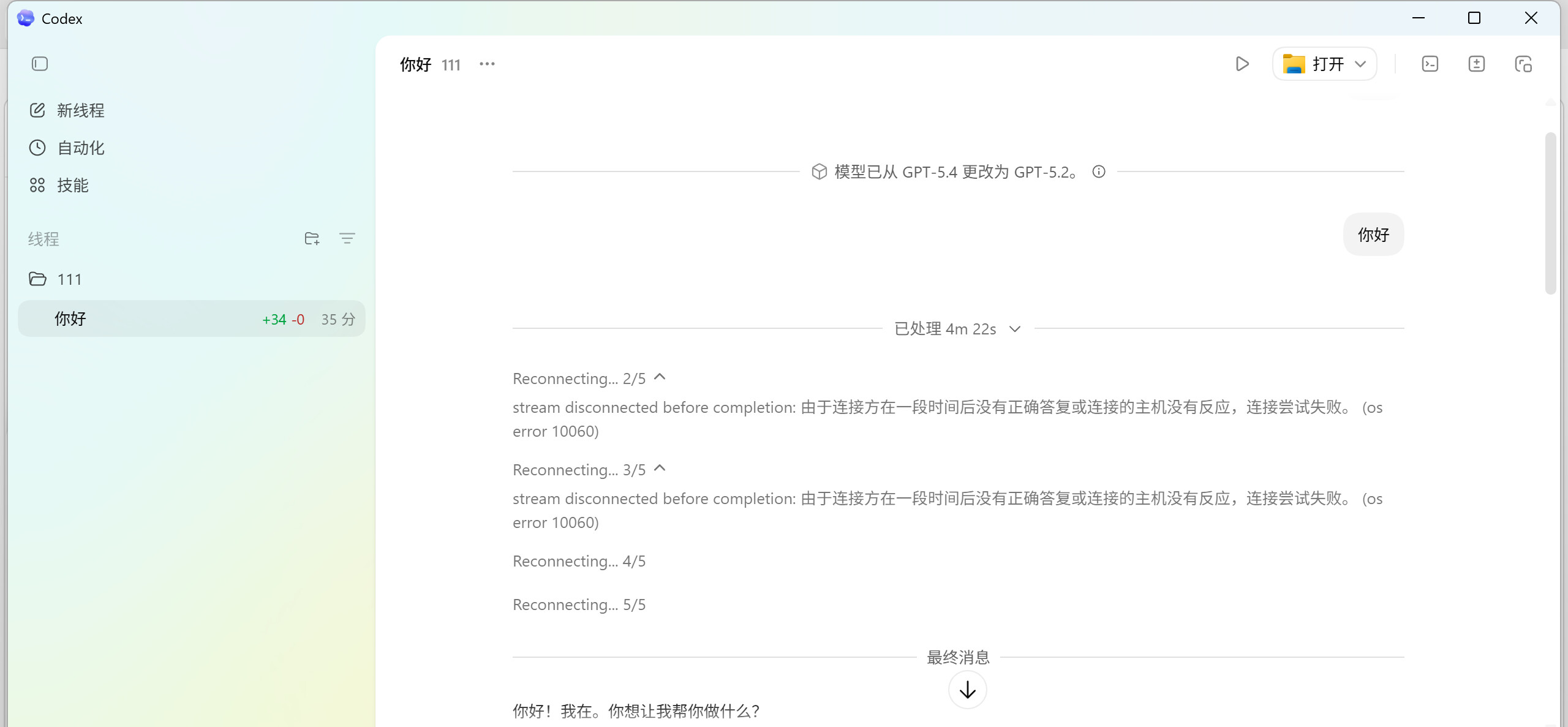Maximize the Codex window
Viewport: 1568px width, 727px height.
1474,18
